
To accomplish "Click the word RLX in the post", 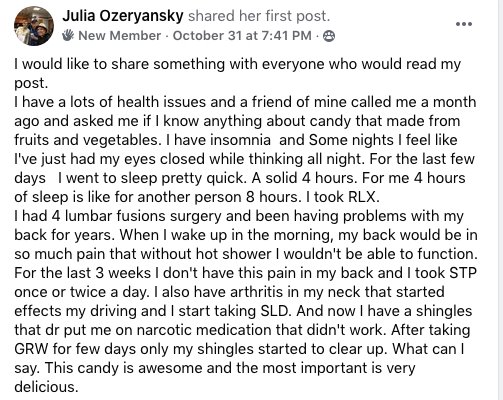I will tap(362, 197).
